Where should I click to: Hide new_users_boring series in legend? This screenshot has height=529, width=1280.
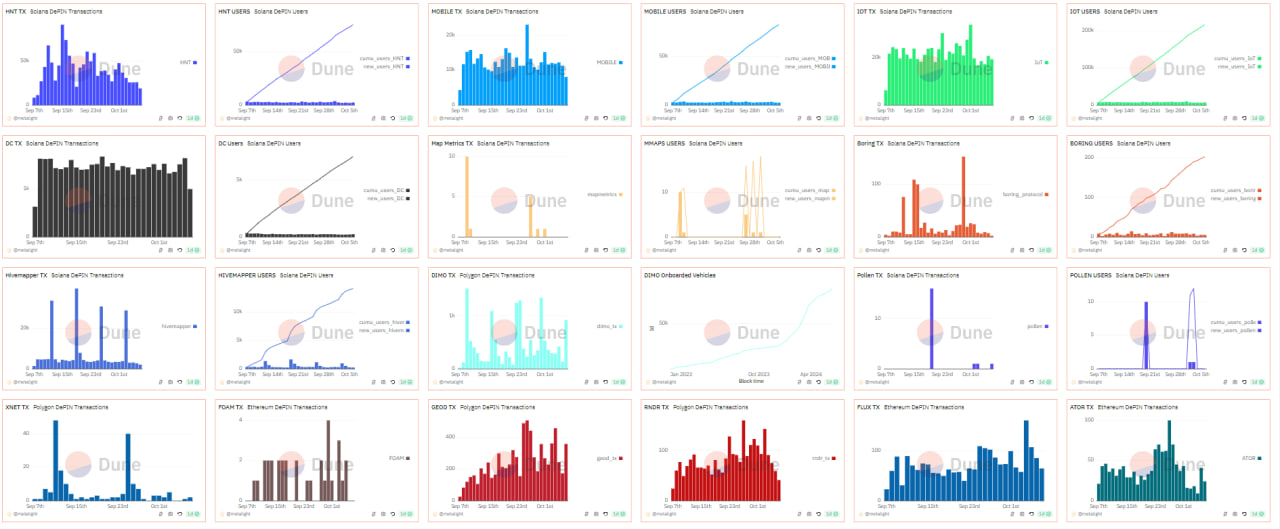[1238, 197]
